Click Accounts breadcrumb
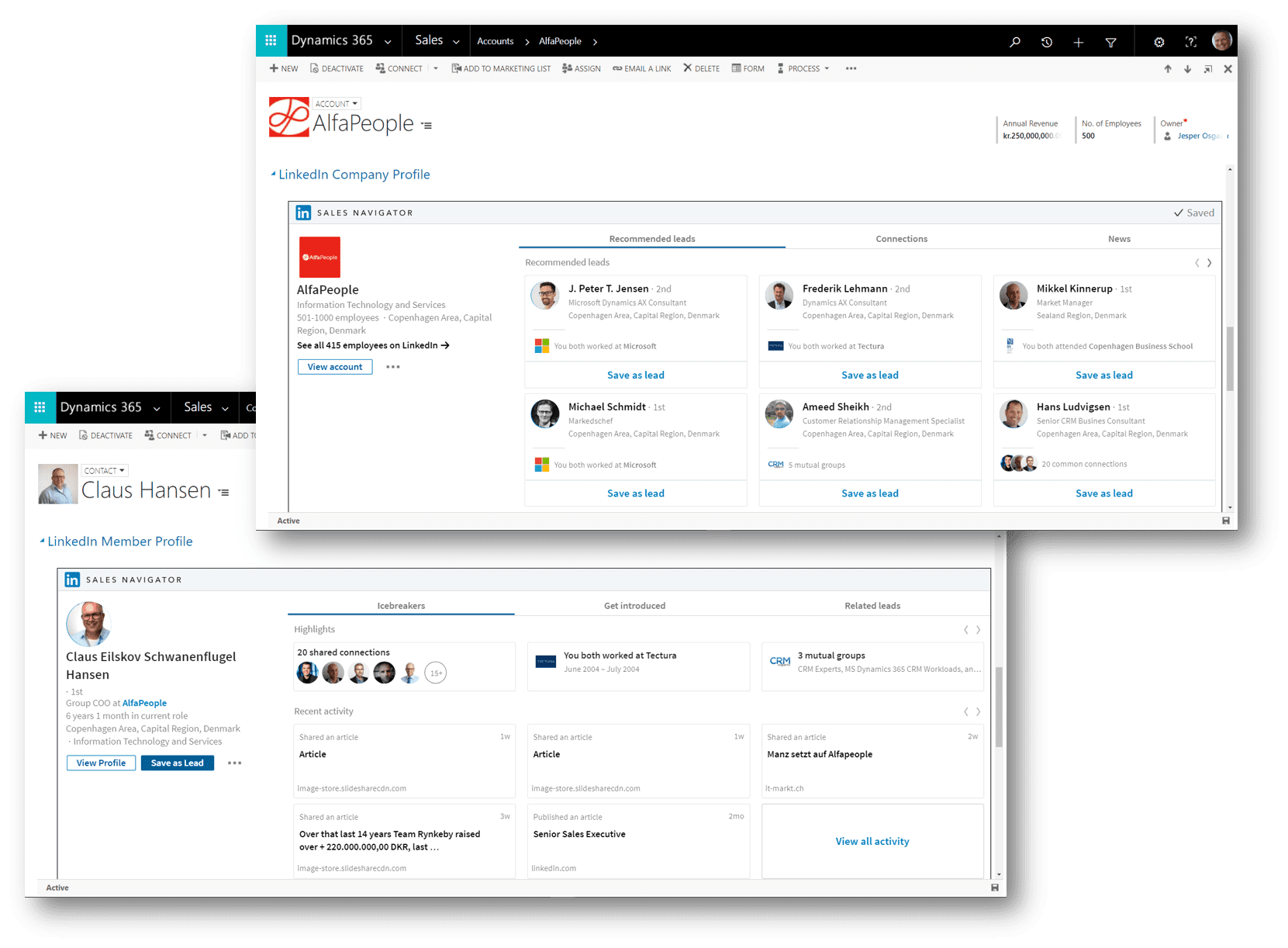This screenshot has width=1288, height=948. [x=495, y=41]
